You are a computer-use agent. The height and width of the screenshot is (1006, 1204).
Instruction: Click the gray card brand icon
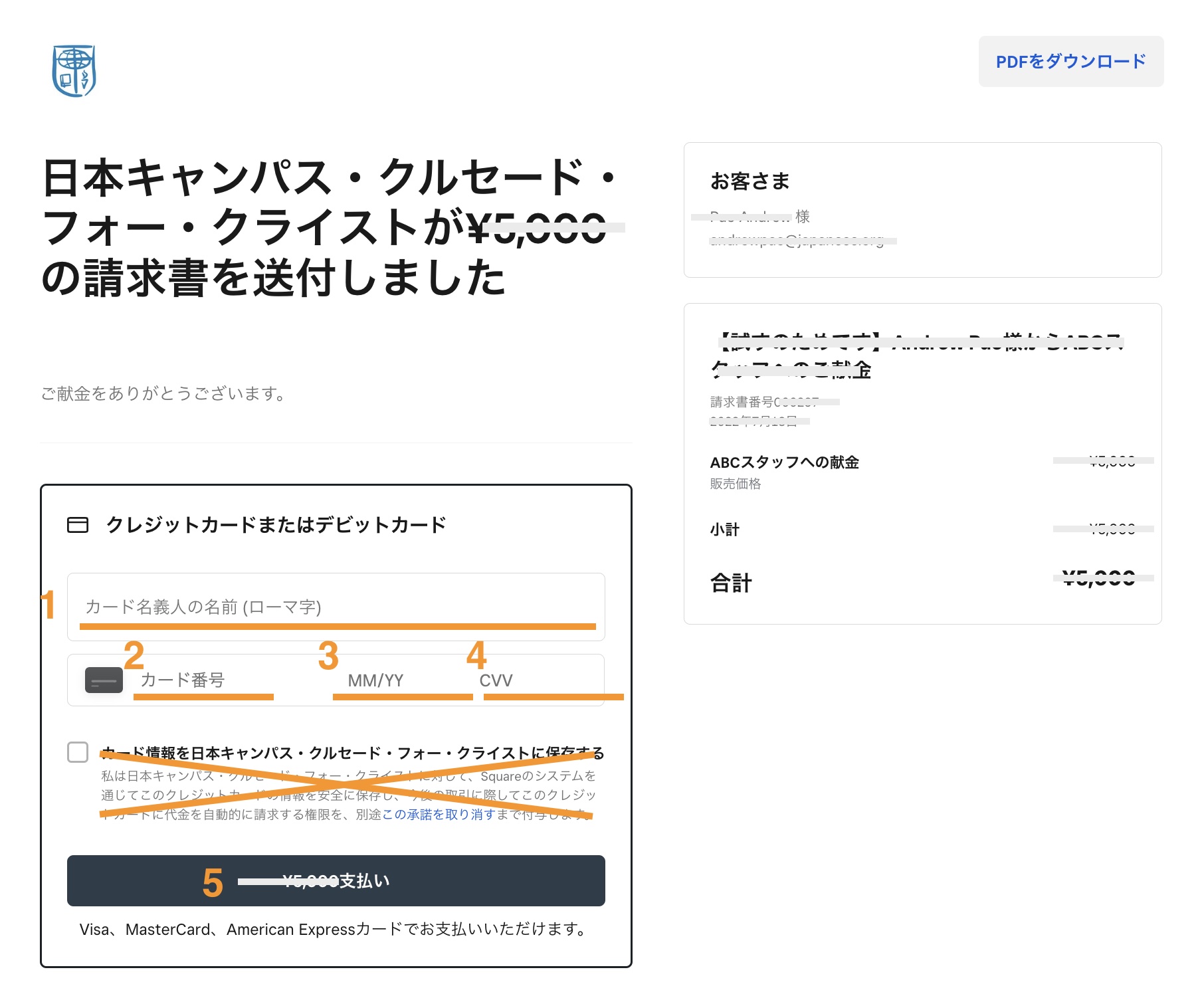(x=104, y=680)
